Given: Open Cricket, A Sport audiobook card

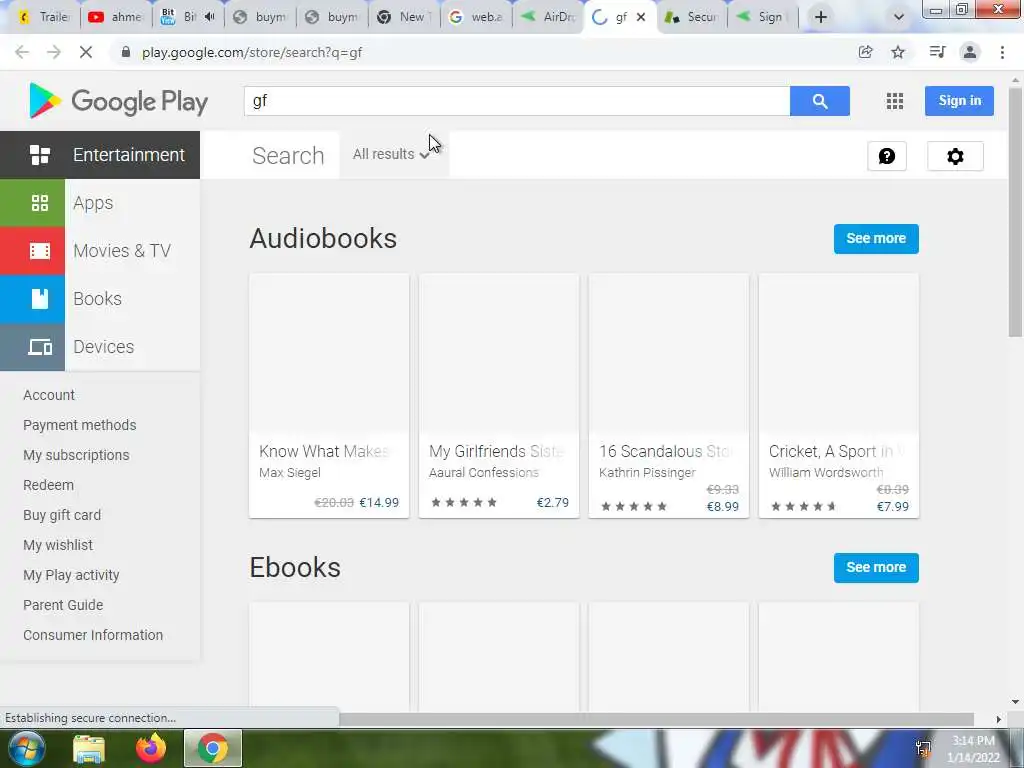Looking at the screenshot, I should [x=839, y=396].
